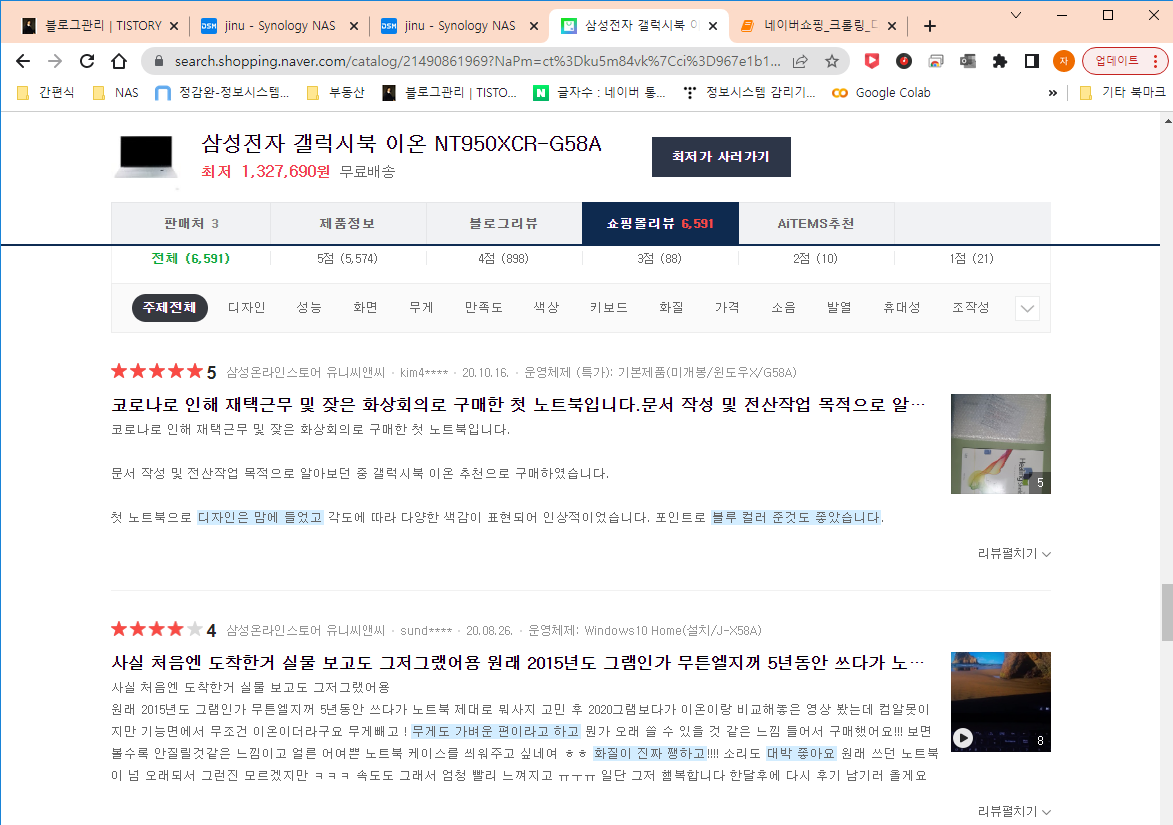Share this page via address bar icon
The height and width of the screenshot is (825, 1173).
click(800, 61)
